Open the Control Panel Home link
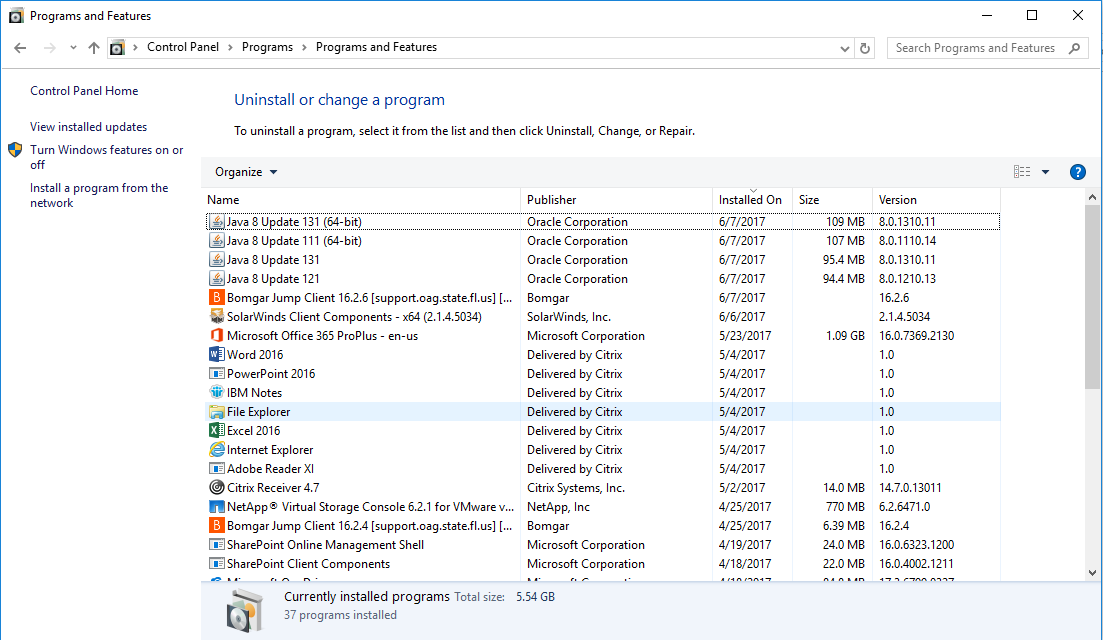The height and width of the screenshot is (640, 1103). pos(84,91)
